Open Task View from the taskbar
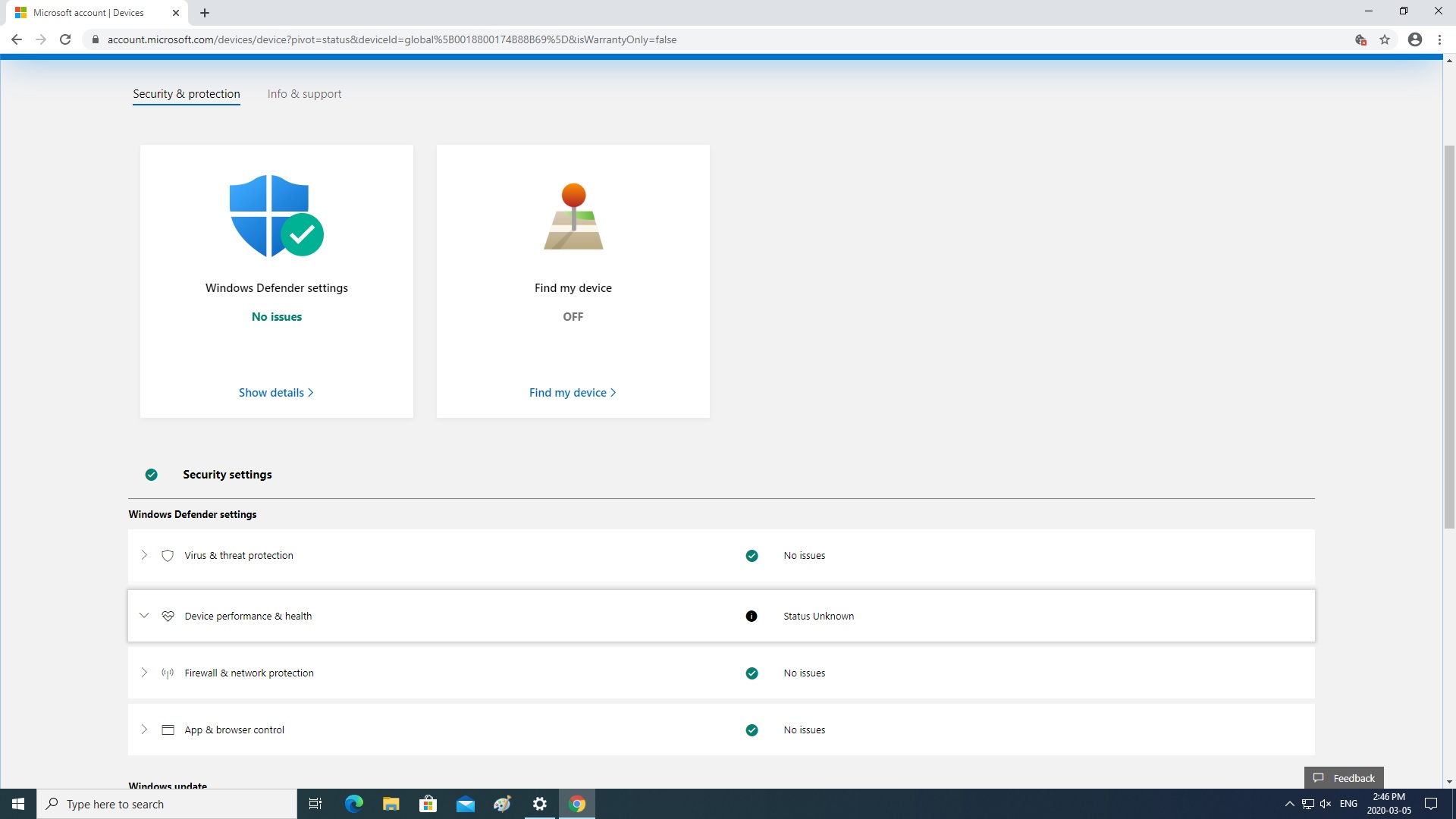 coord(315,804)
